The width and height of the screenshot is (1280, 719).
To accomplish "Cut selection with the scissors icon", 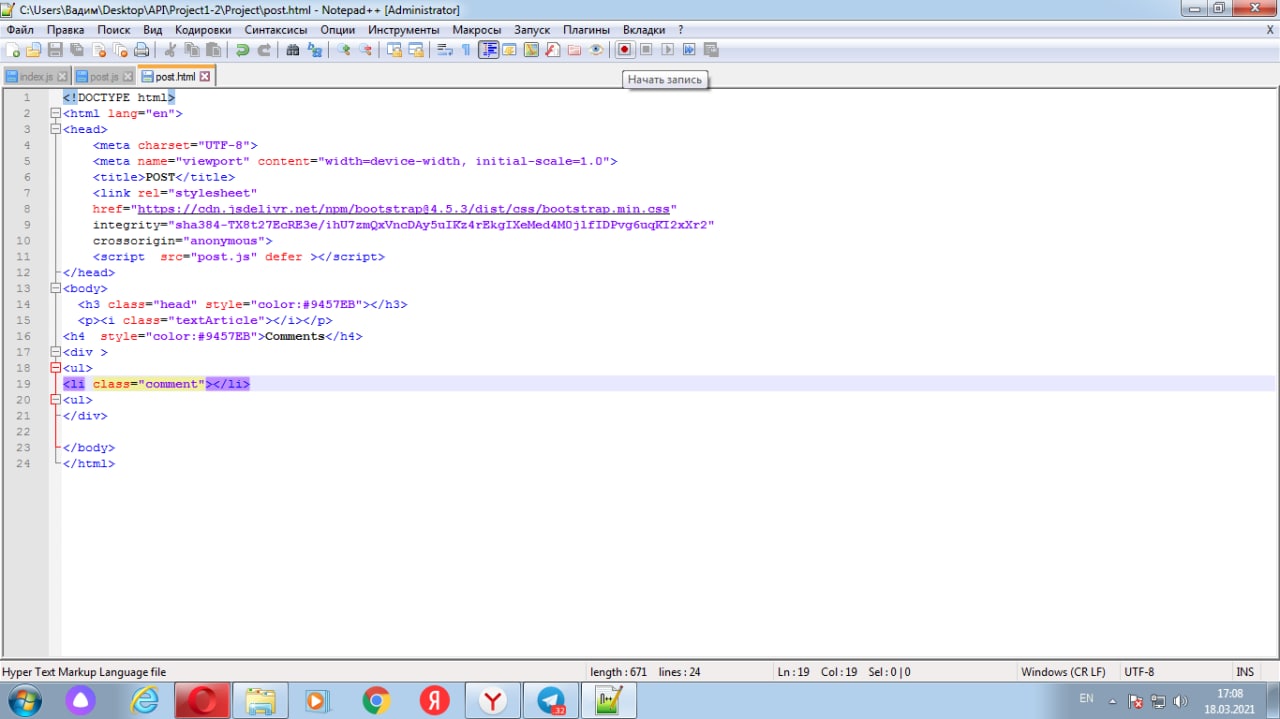I will [x=173, y=50].
